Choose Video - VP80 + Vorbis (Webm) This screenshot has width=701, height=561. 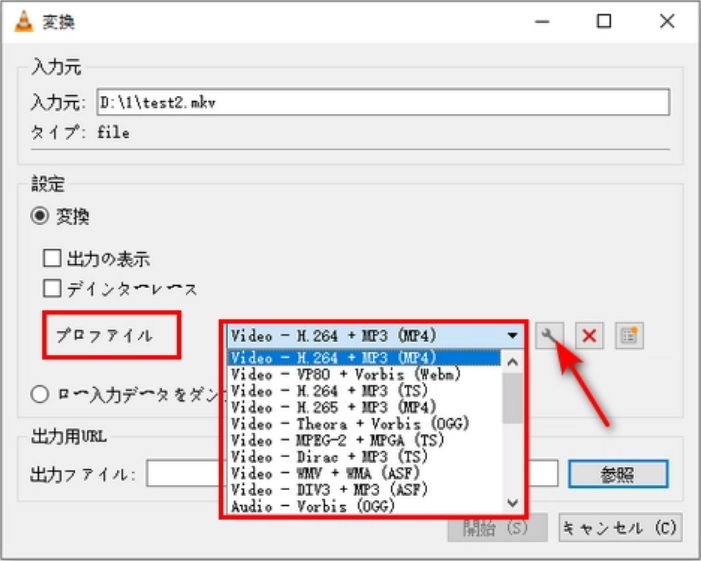[x=364, y=374]
